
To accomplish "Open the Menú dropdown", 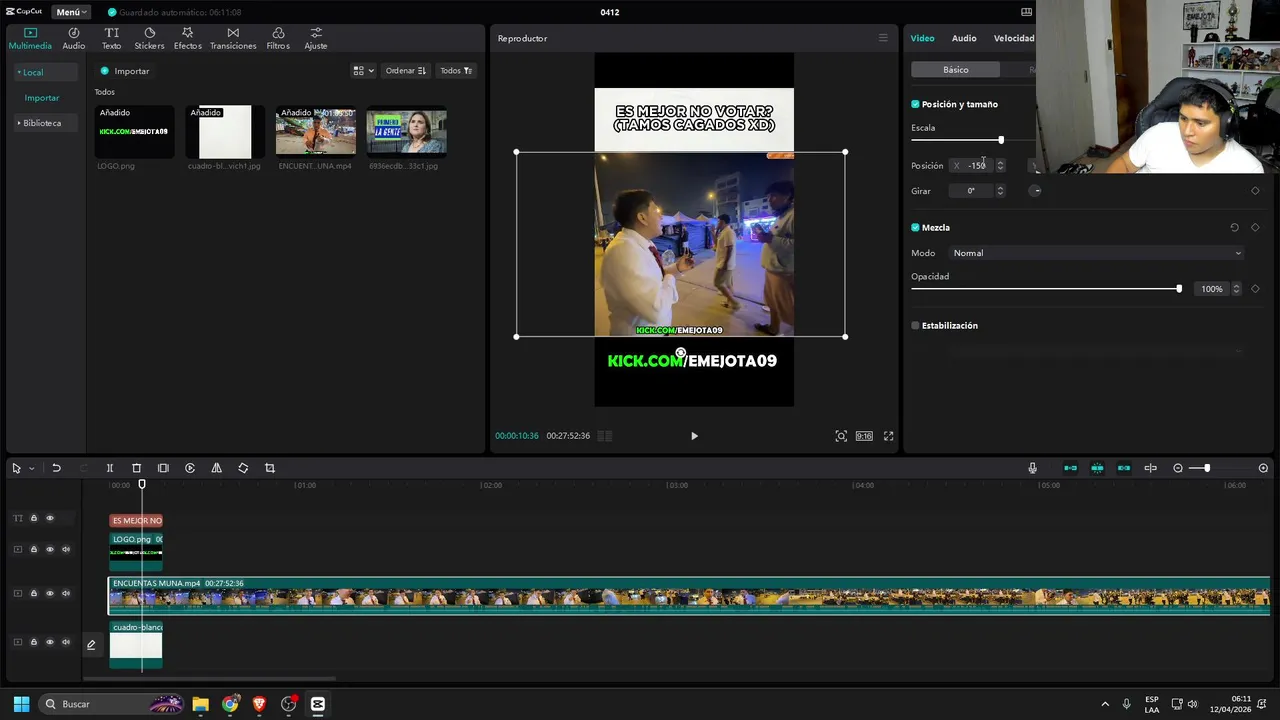I will click(x=71, y=12).
